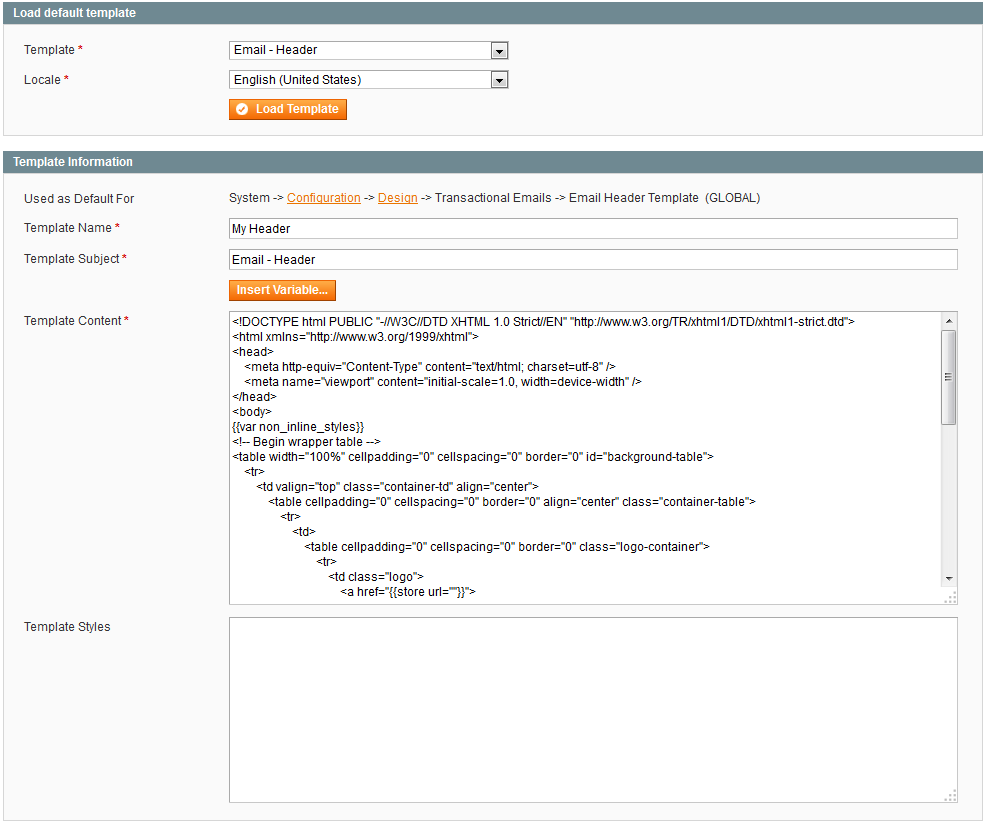Open the Design link

[397, 198]
